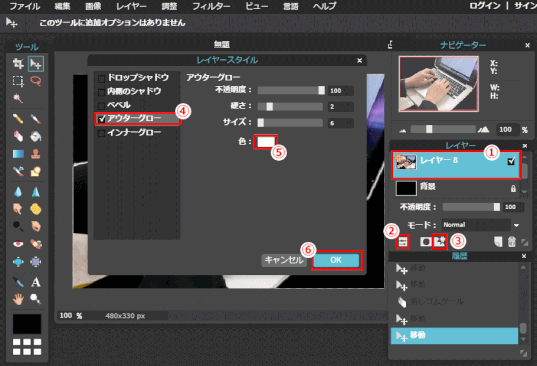Enable the 内側のシャドウ checkbox

(101, 92)
